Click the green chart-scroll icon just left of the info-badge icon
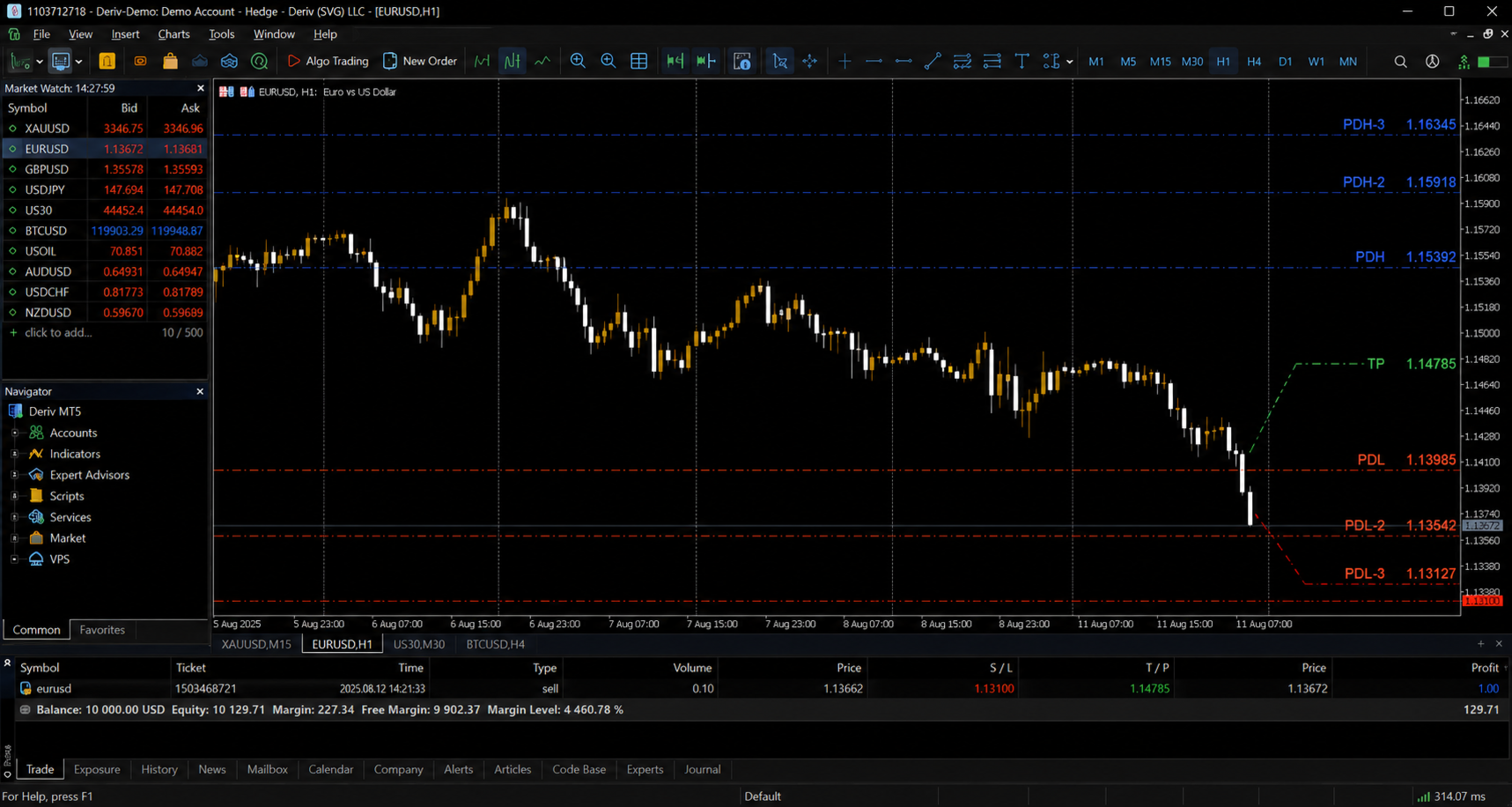Screen dimensions: 1512x807 (706, 62)
